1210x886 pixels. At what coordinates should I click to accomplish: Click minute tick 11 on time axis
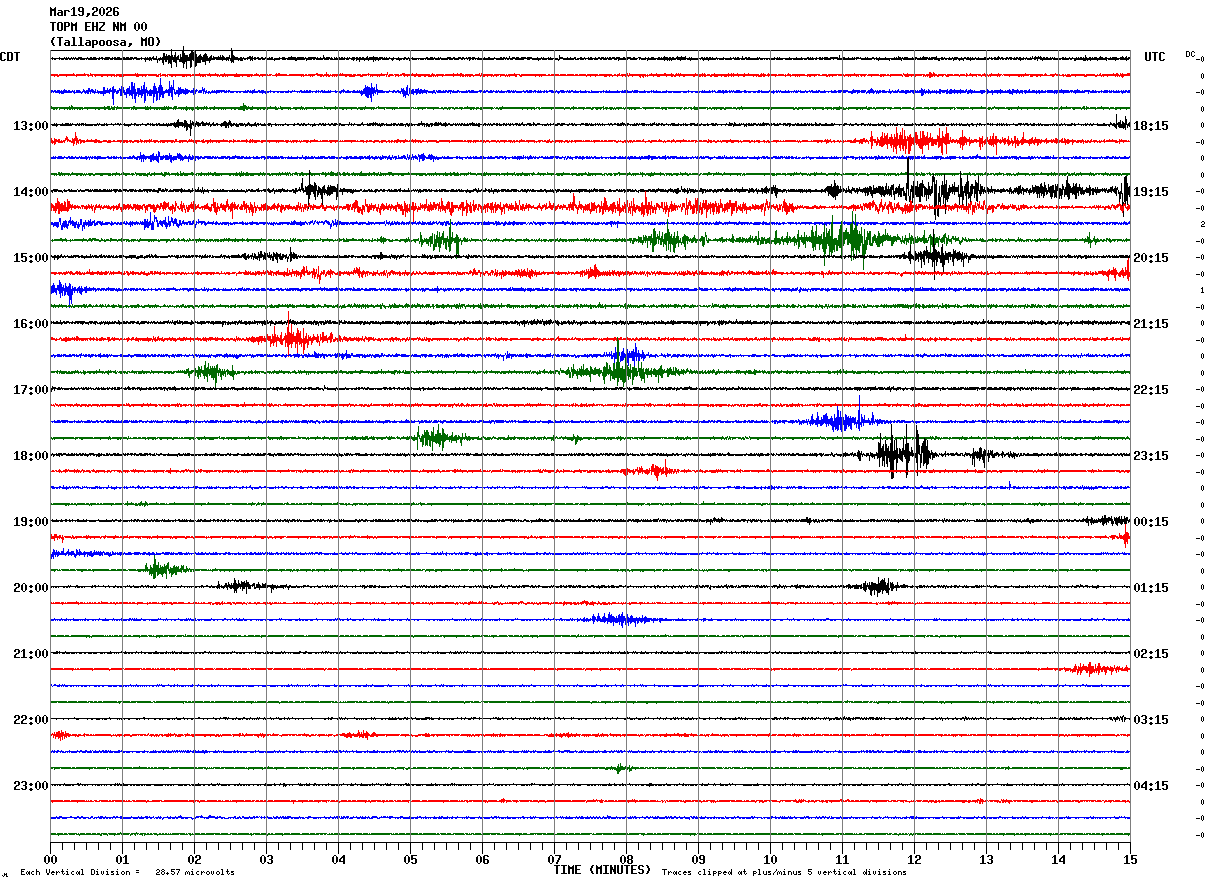coord(843,859)
